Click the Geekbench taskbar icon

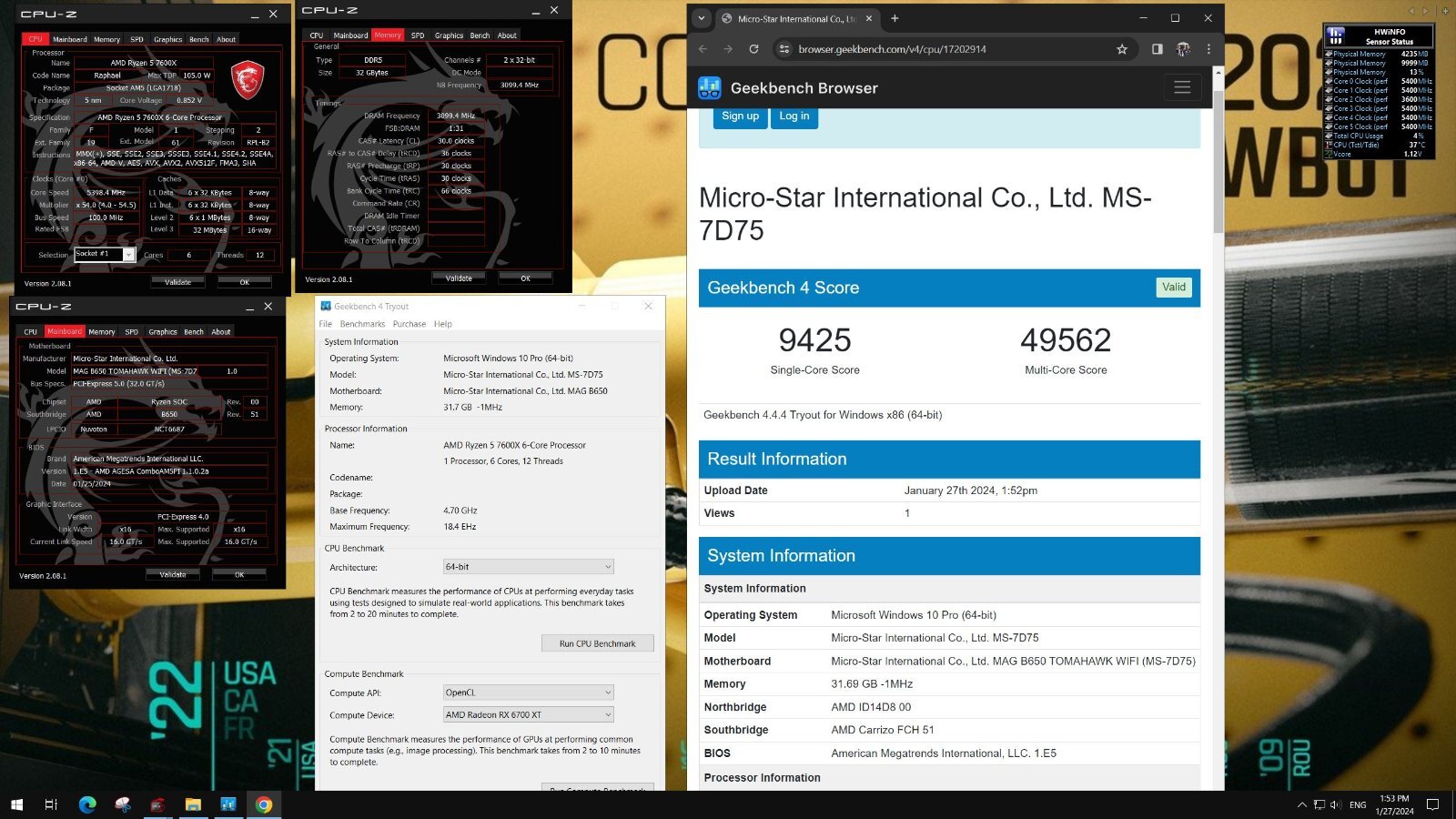(227, 804)
